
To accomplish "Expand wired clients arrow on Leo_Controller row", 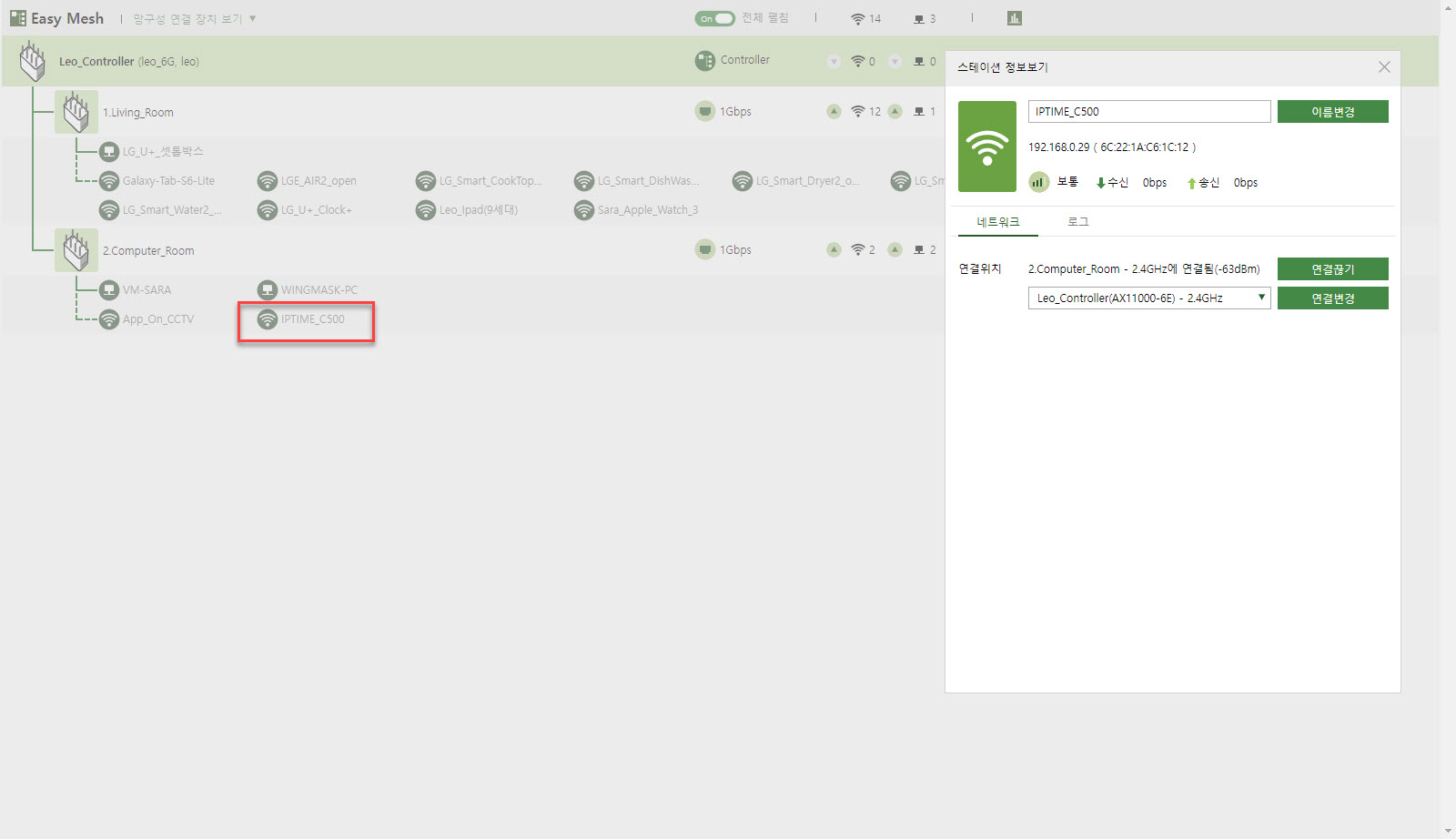I will coord(895,61).
